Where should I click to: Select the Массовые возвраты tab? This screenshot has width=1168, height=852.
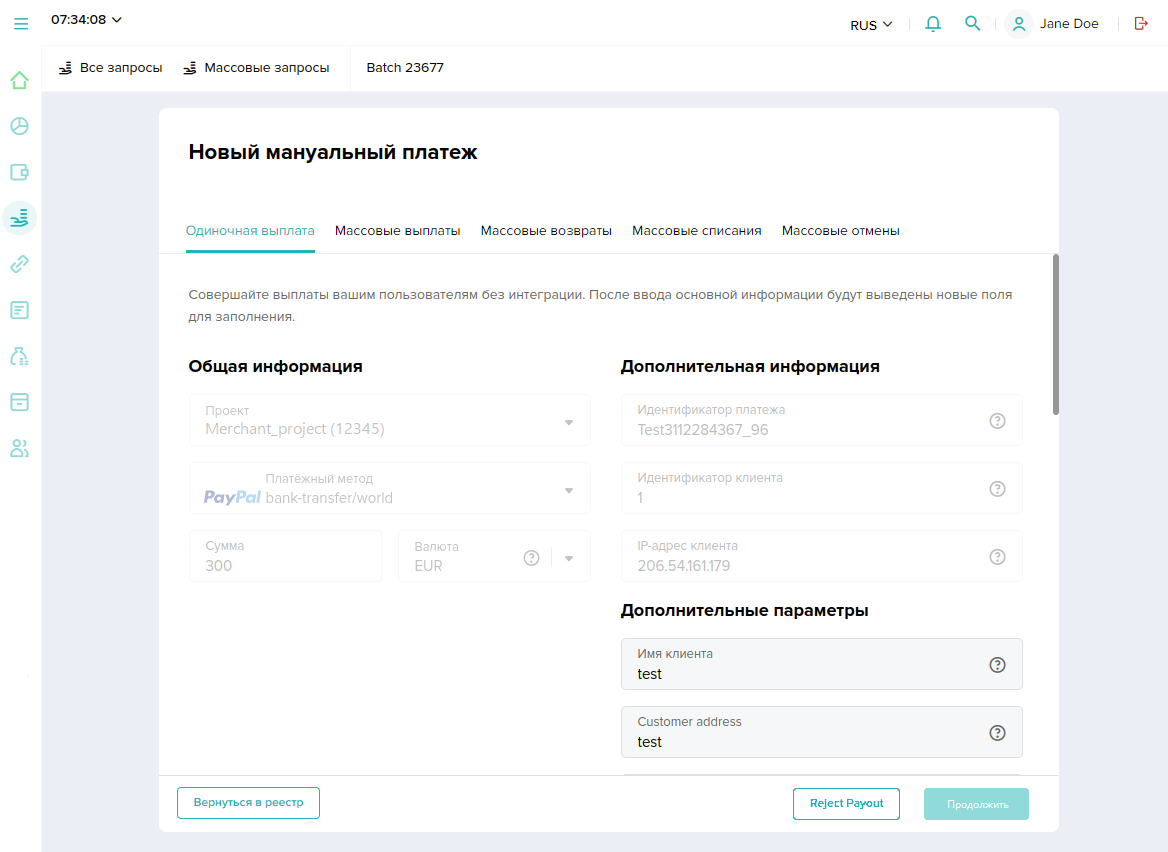[546, 231]
